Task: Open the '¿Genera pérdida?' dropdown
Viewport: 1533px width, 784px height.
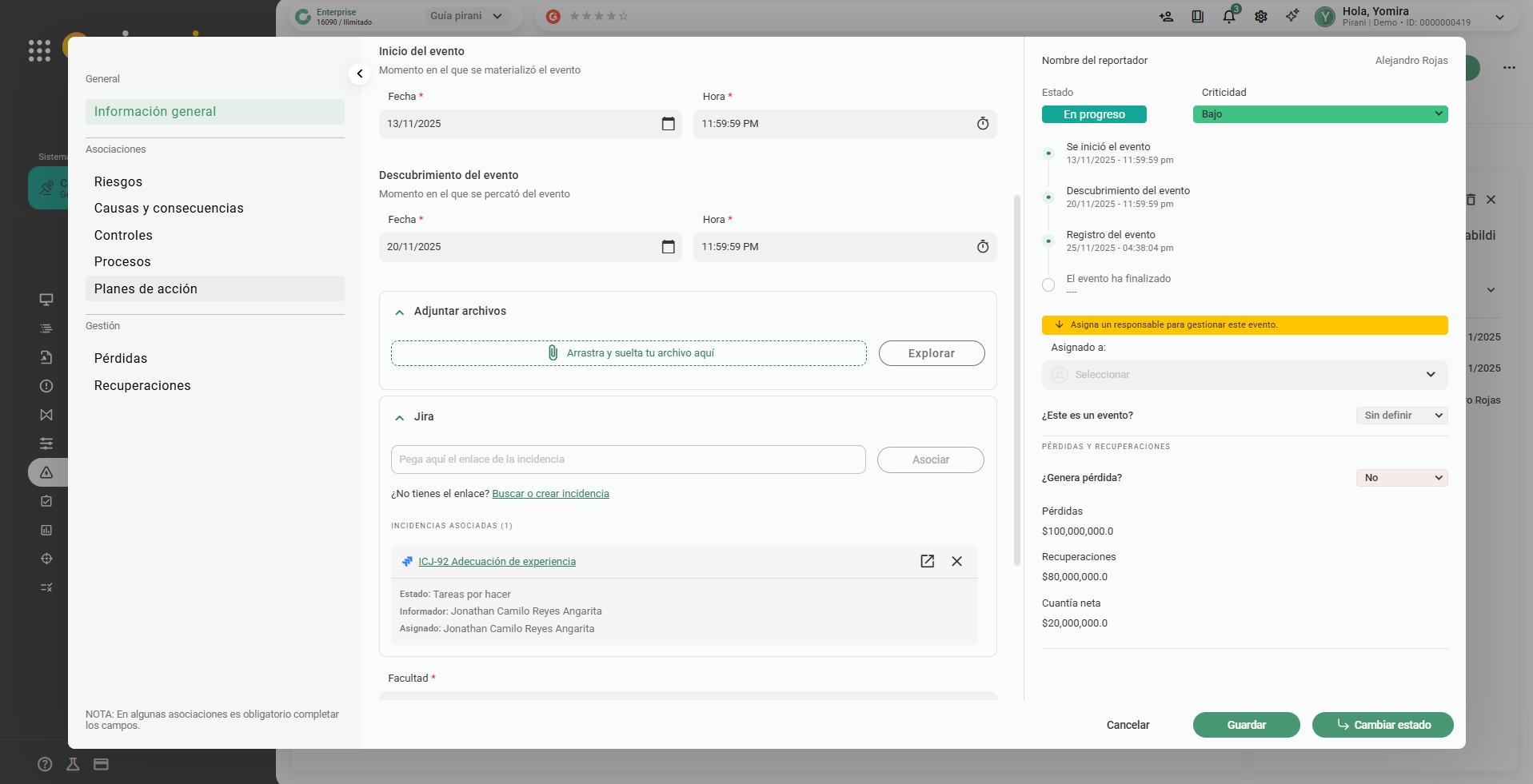Action: pos(1401,478)
